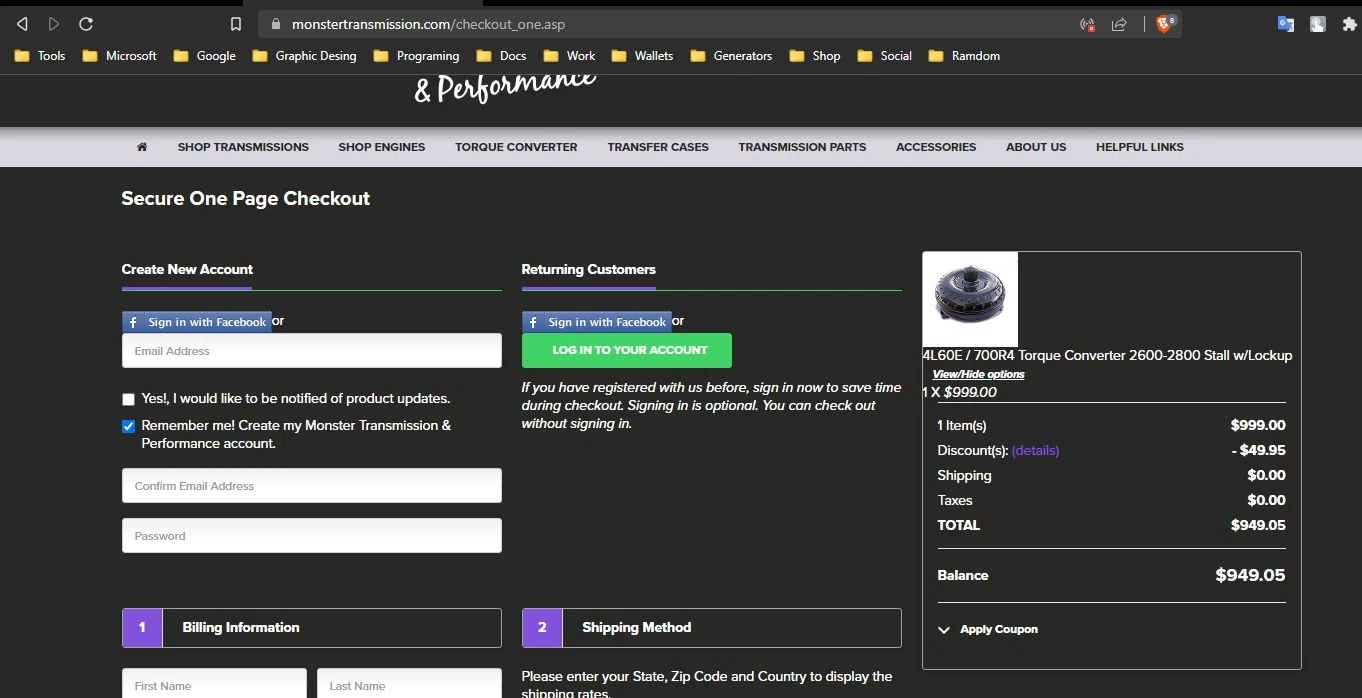Open the share icon in the address bar

(x=1119, y=24)
